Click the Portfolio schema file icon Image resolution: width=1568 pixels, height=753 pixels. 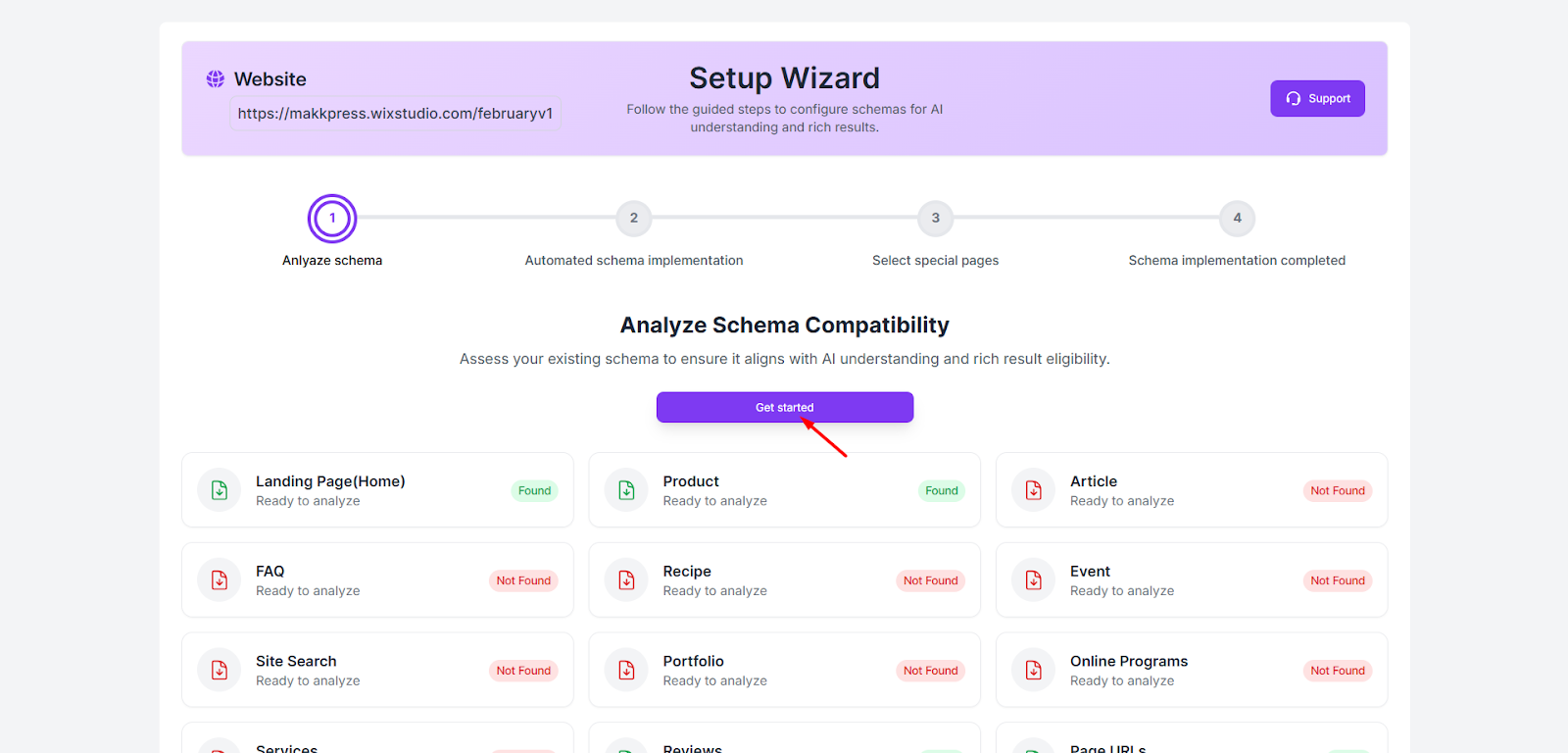pyautogui.click(x=626, y=671)
